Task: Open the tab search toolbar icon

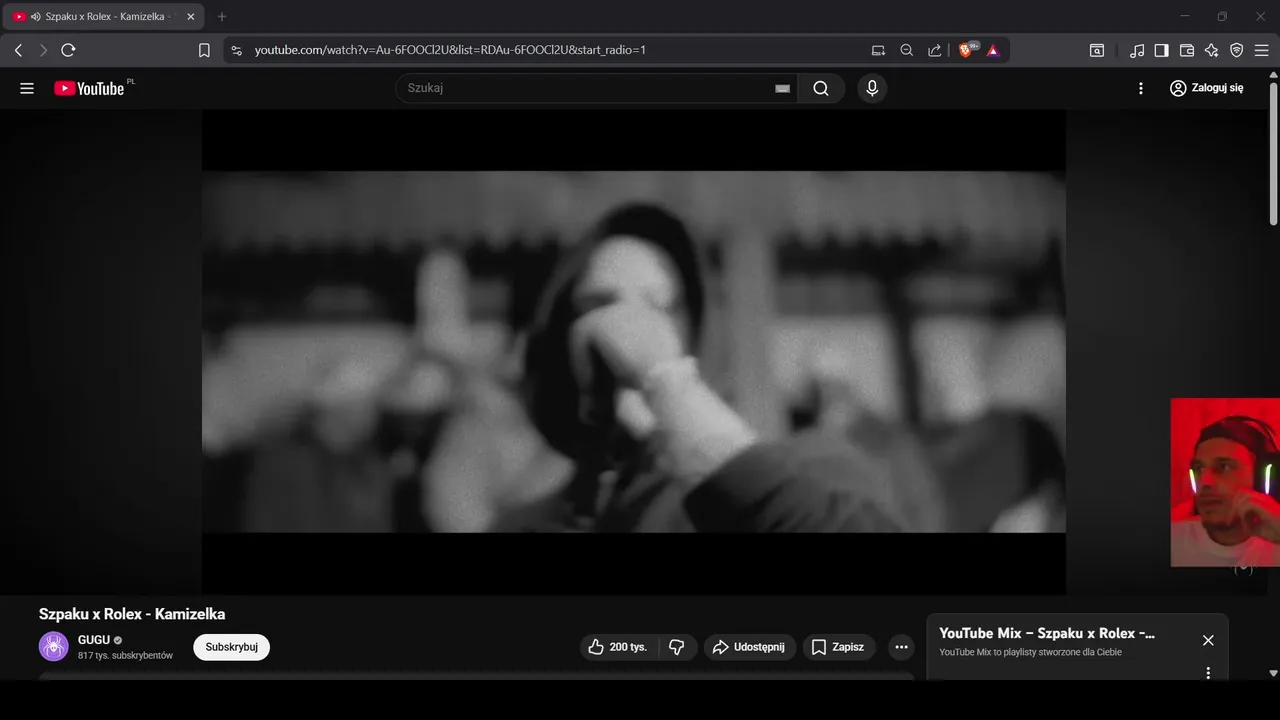Action: (1097, 50)
